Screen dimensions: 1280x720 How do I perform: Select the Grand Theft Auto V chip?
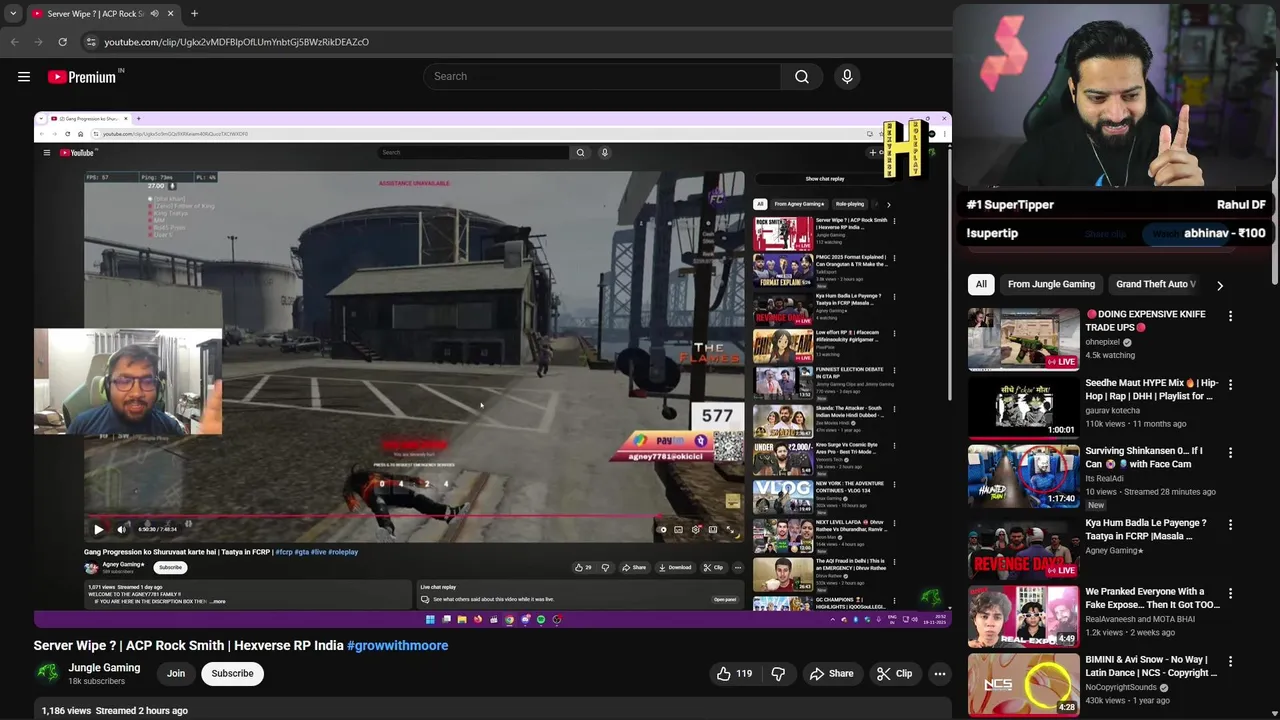(x=1155, y=284)
